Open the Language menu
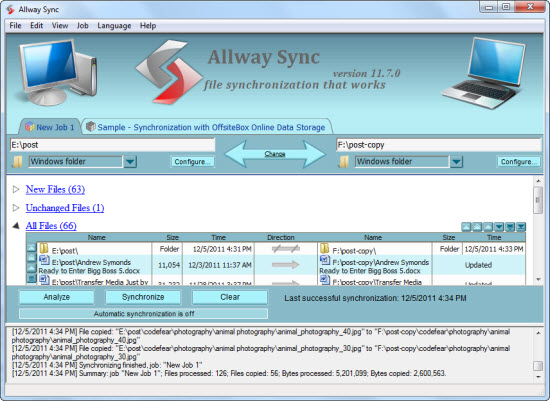The image size is (550, 401). [x=114, y=26]
